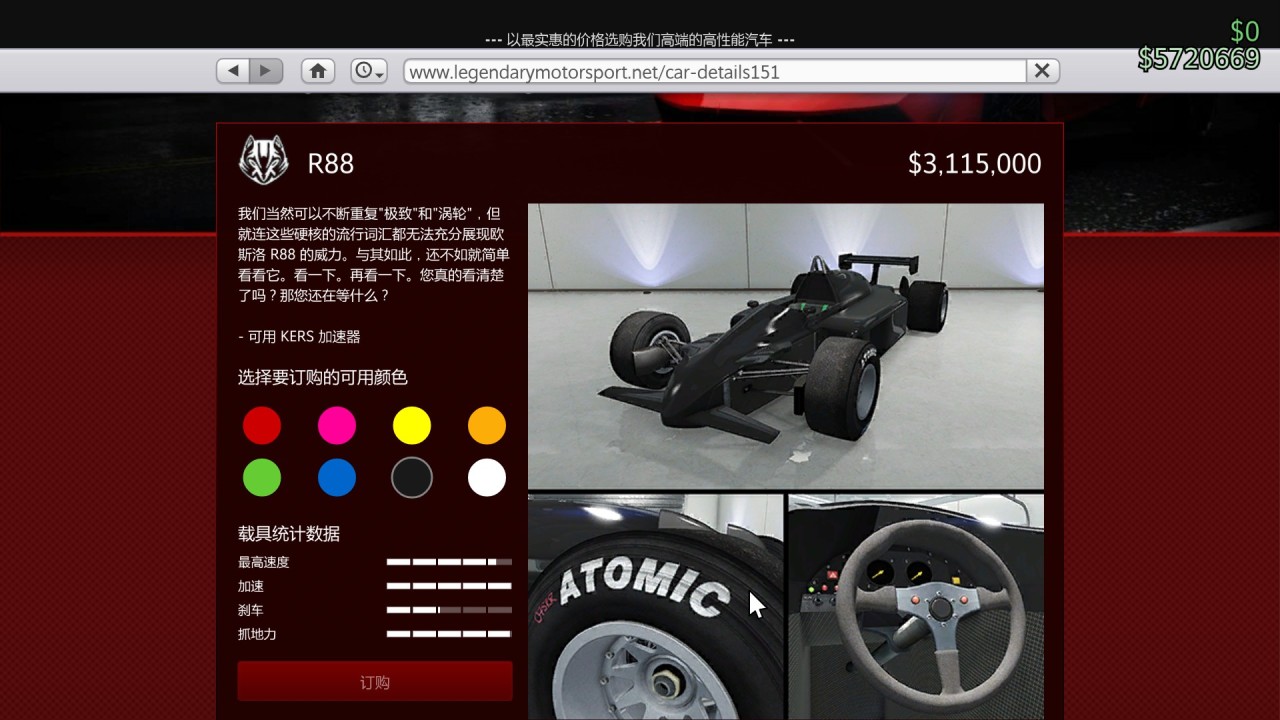1280x720 pixels.
Task: View the Atomic tire close-up photo
Action: pyautogui.click(x=656, y=607)
